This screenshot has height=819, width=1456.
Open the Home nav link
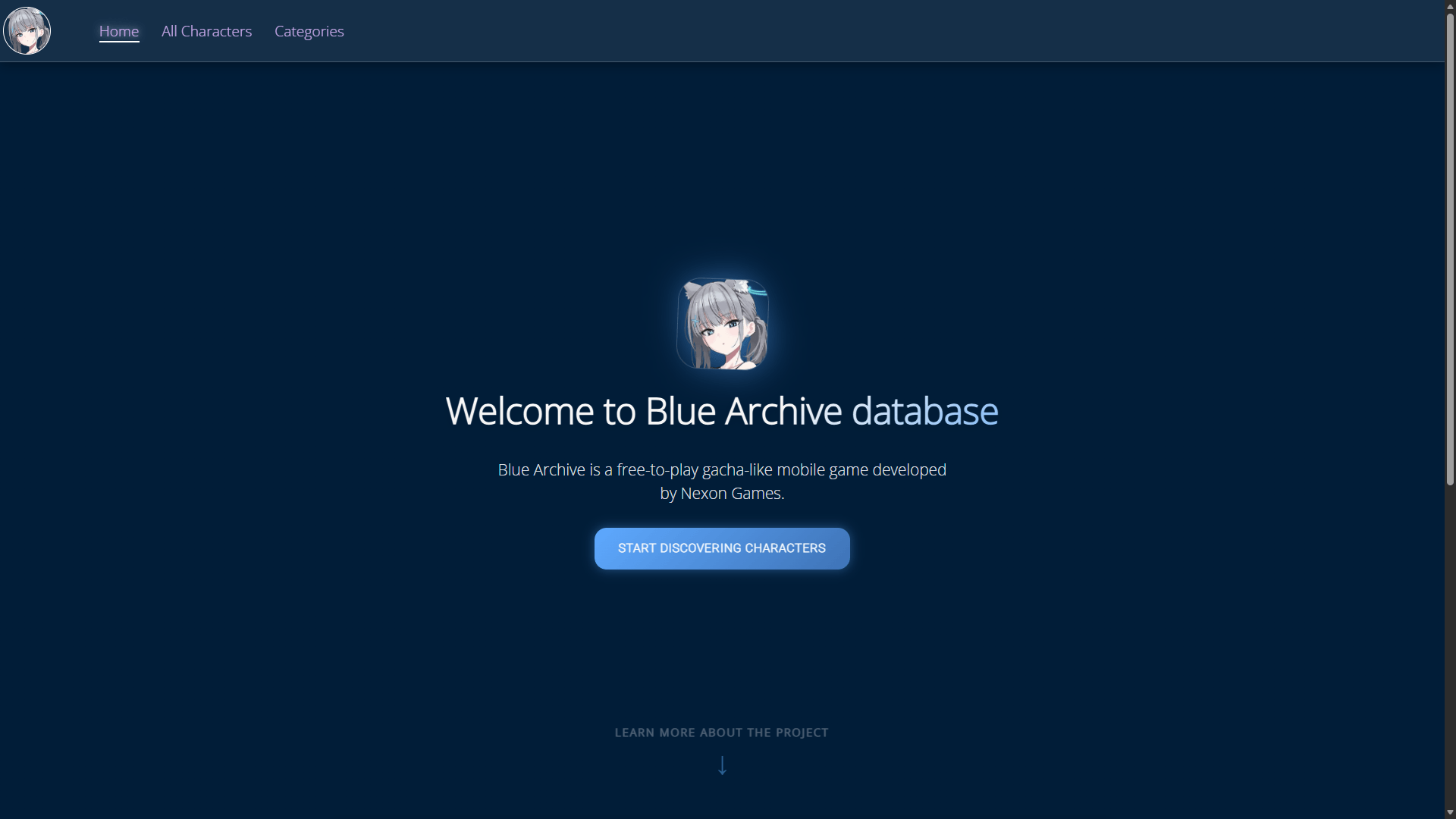coord(119,31)
